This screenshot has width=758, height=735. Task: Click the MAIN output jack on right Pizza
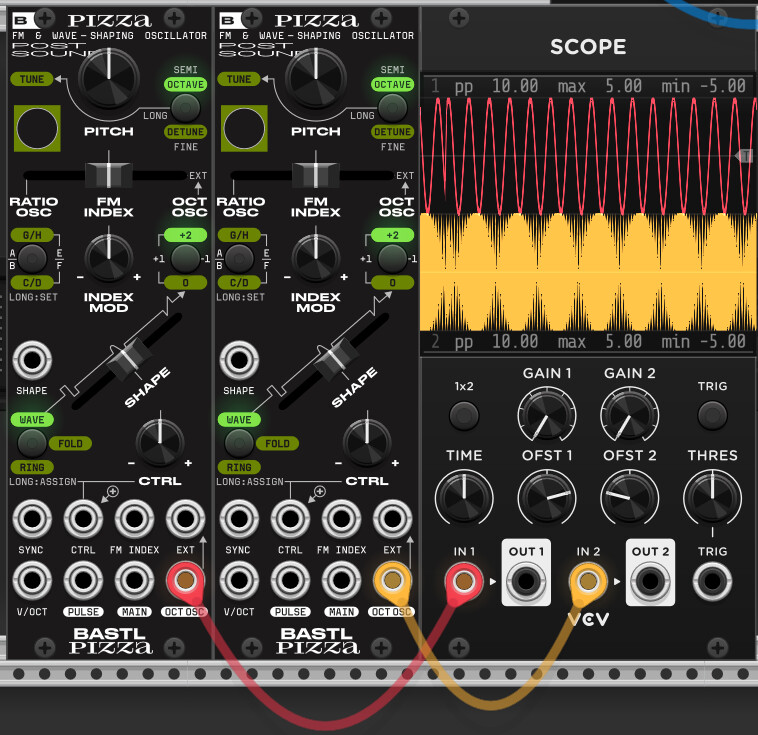click(x=341, y=580)
